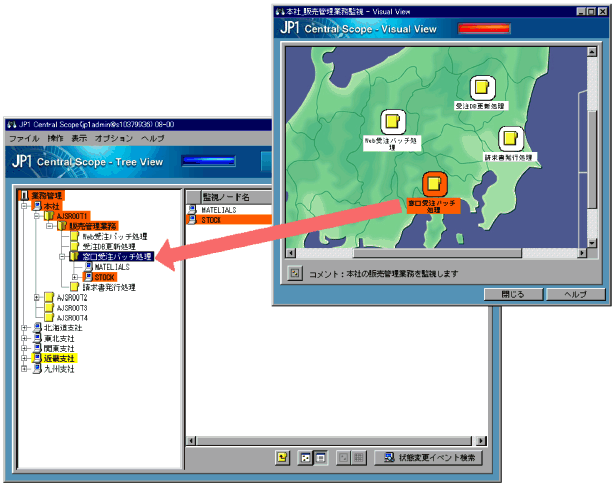Viewport: 614px width, 486px height.
Task: Click the icon on the 状態変更イベント検索 button
Action: pyautogui.click(x=389, y=457)
